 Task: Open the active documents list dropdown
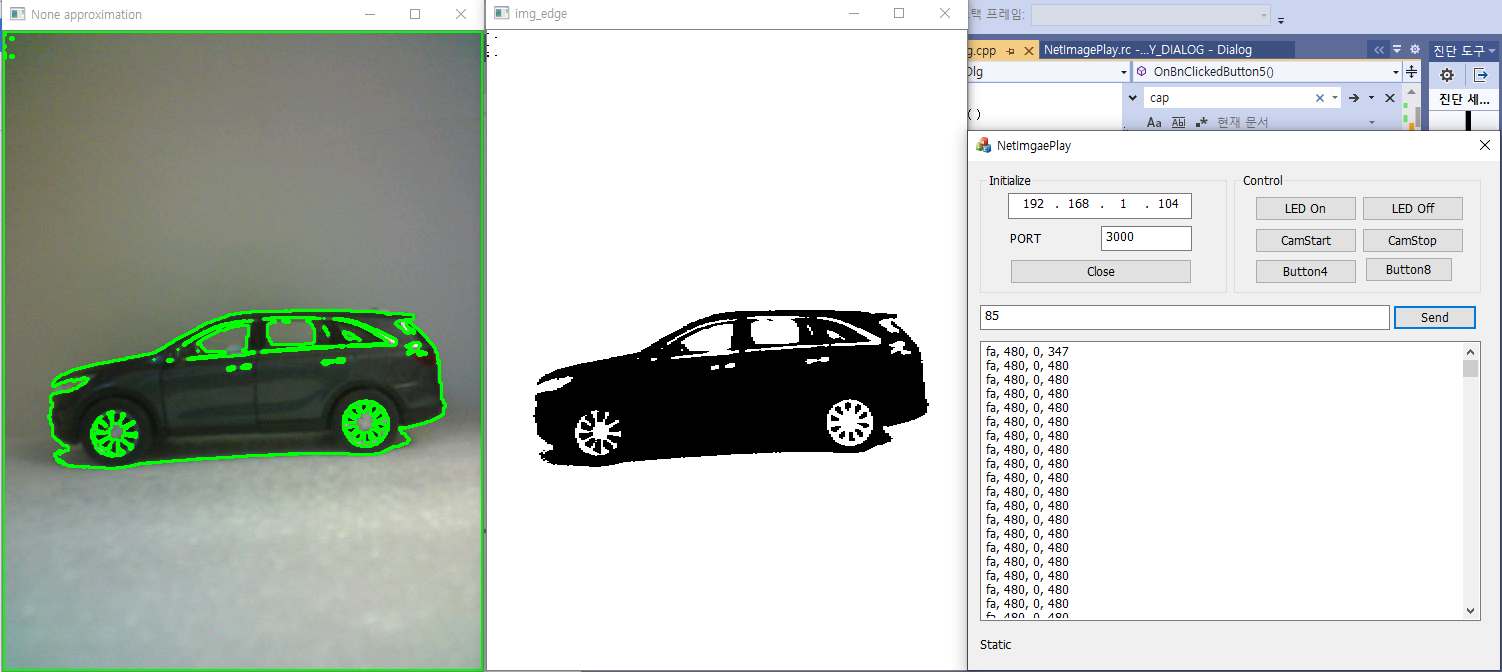click(1397, 49)
